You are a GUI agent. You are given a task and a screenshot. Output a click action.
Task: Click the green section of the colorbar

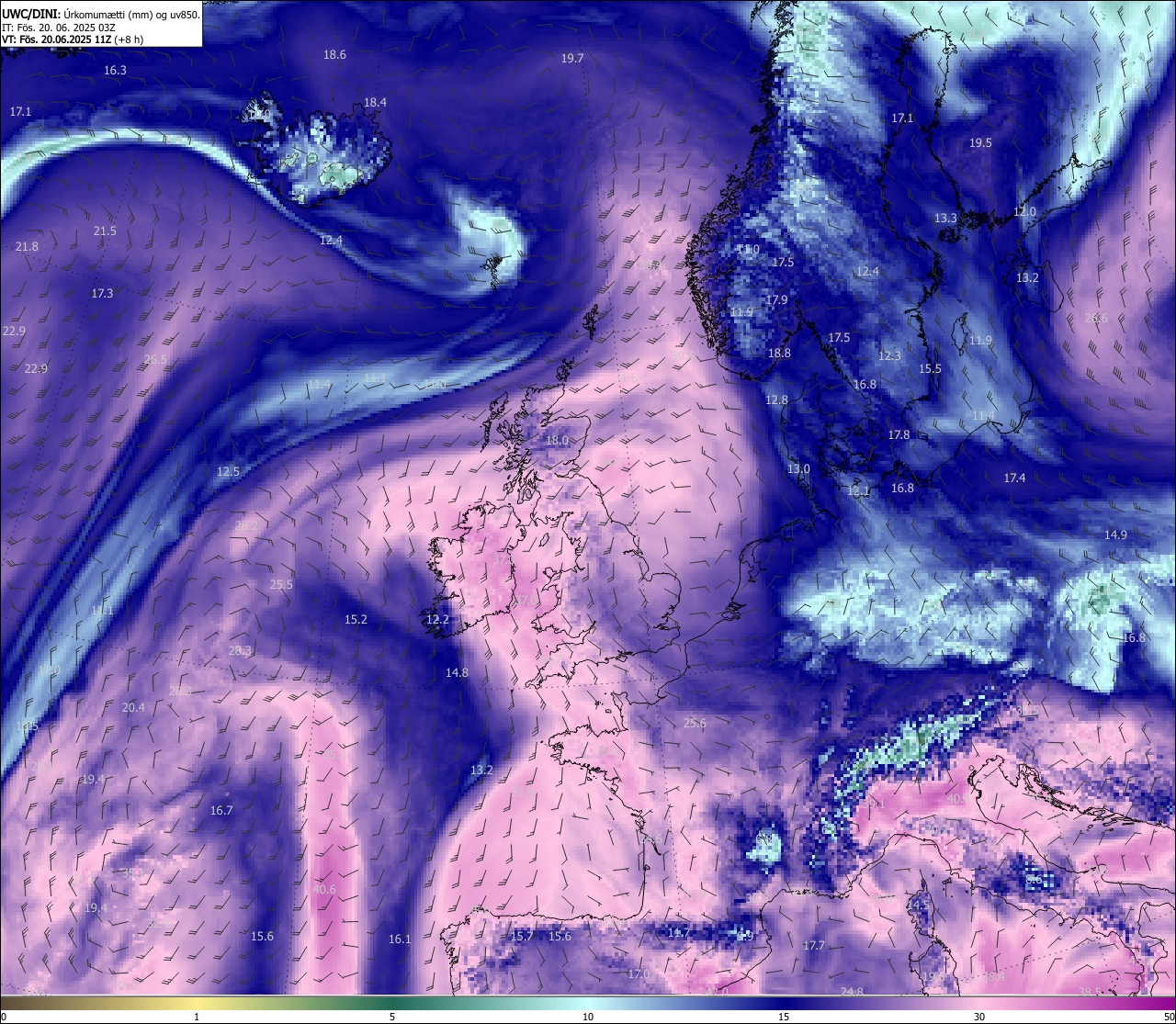(392, 1003)
